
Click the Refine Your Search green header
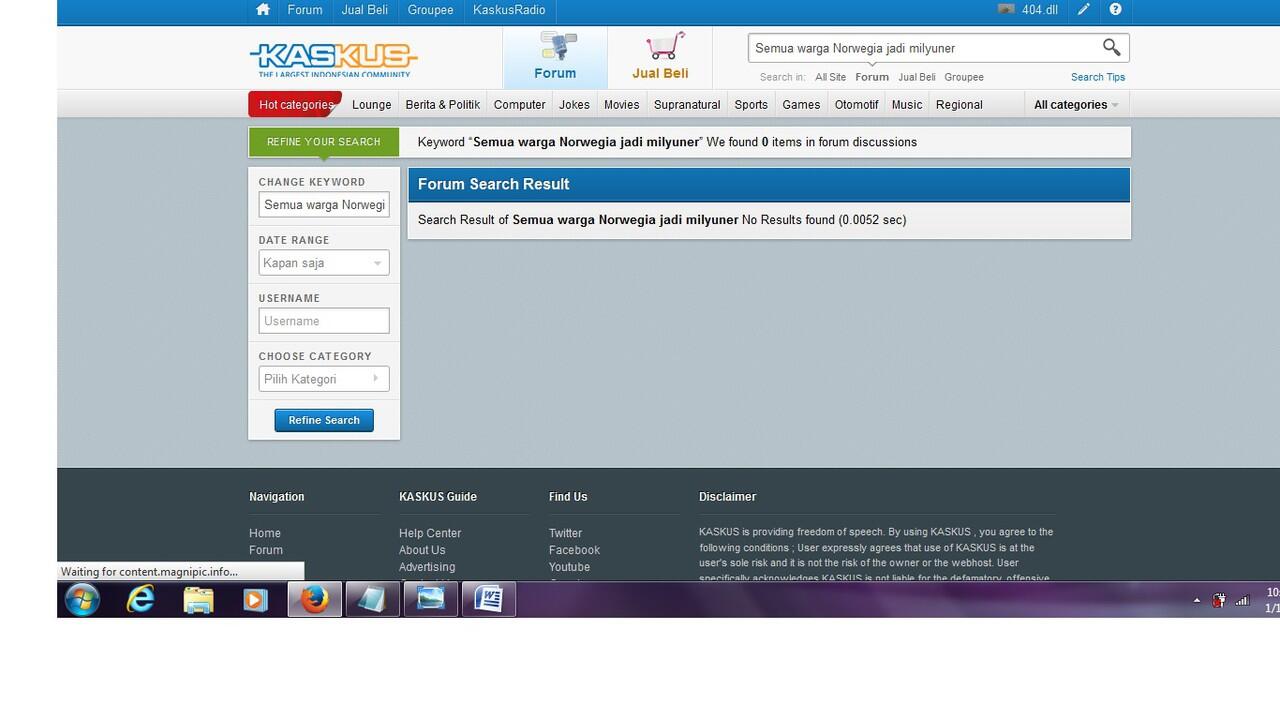point(324,142)
